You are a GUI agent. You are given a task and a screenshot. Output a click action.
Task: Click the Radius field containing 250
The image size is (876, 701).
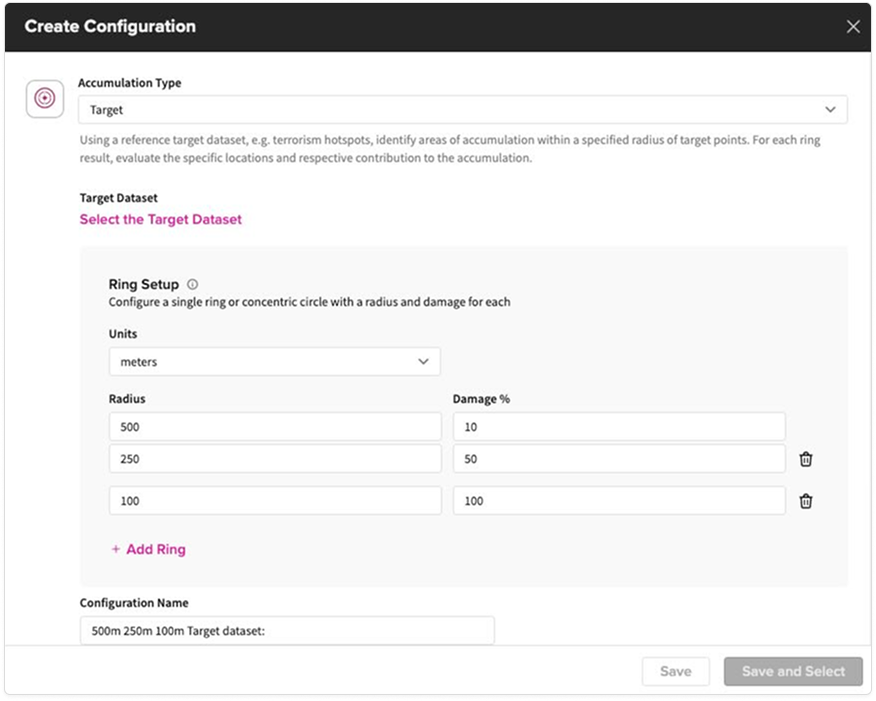coord(274,459)
